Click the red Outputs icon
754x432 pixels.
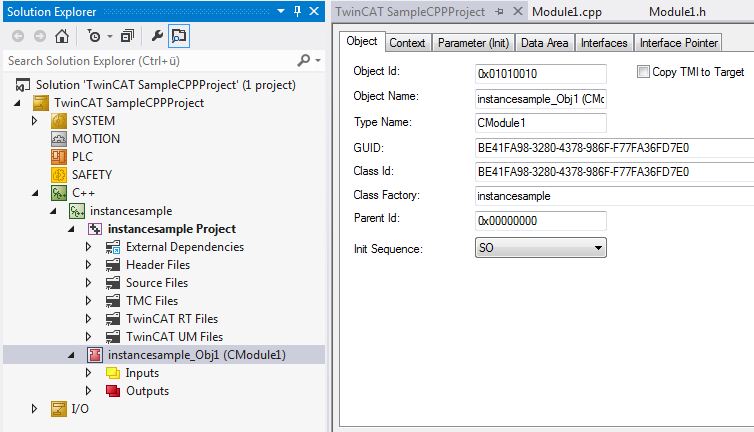click(113, 391)
